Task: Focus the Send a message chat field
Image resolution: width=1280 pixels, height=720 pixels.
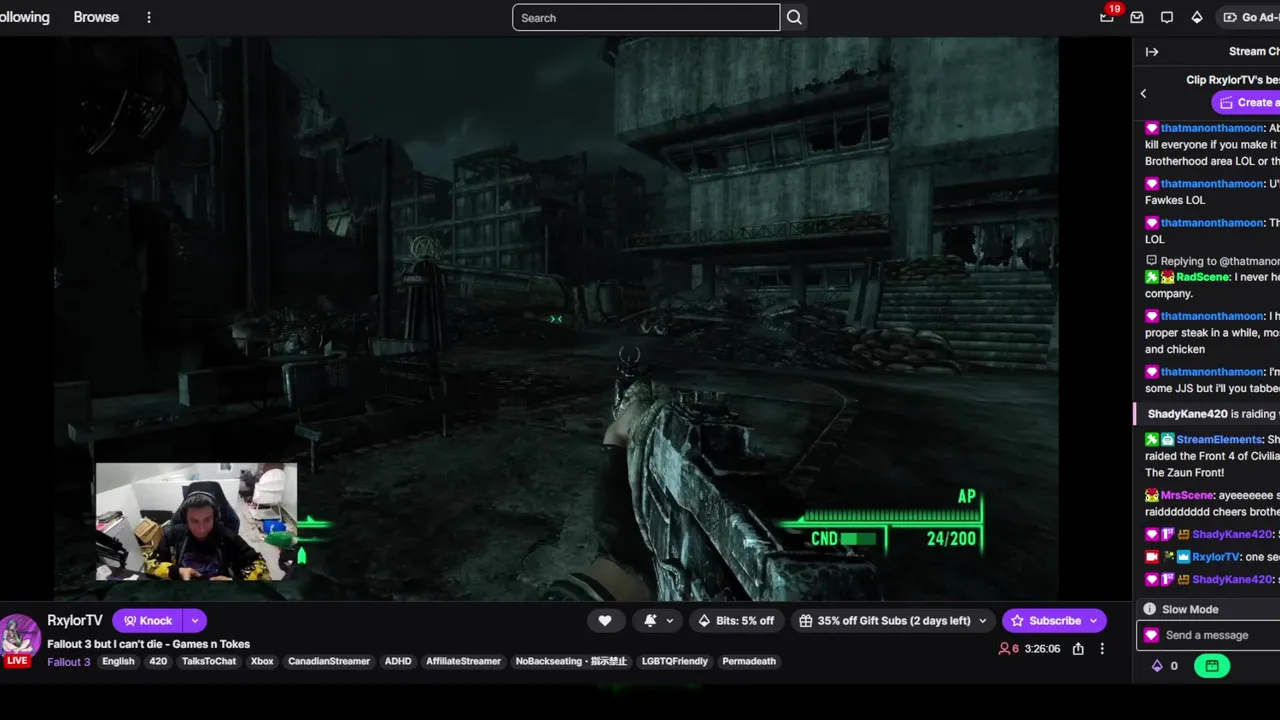Action: [1210, 635]
